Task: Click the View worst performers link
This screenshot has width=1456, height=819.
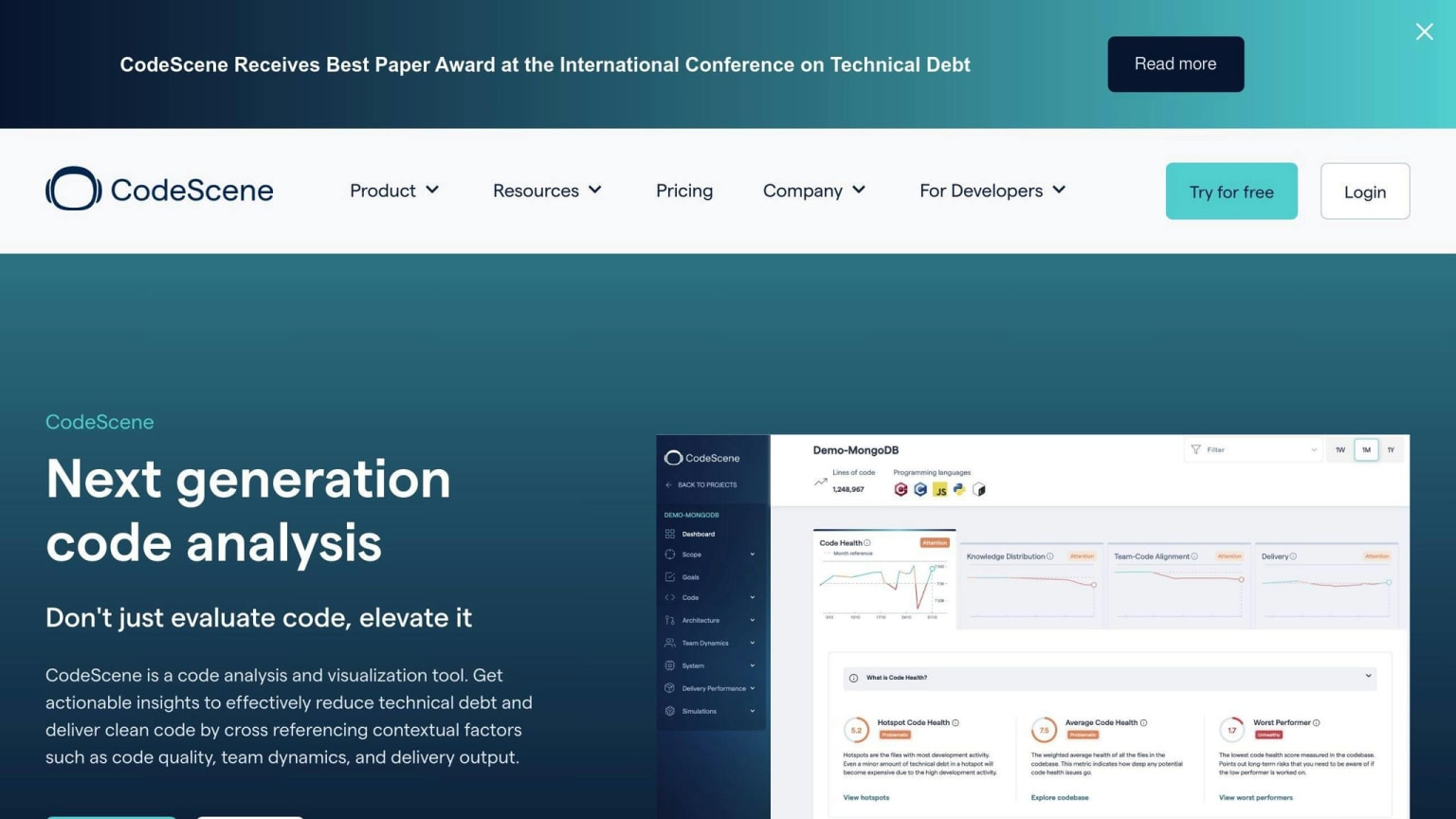Action: pos(1256,797)
